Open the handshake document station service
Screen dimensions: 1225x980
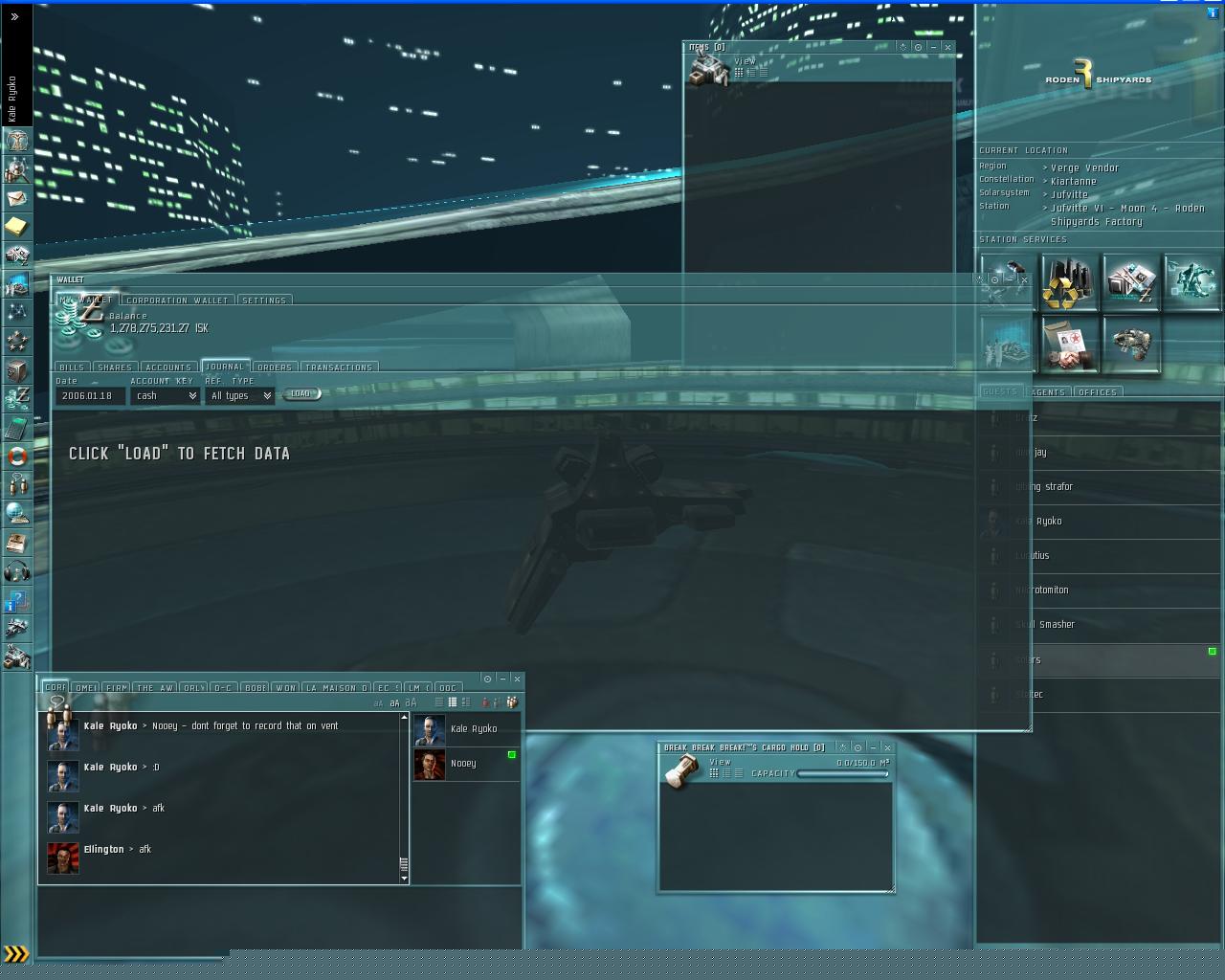1068,345
